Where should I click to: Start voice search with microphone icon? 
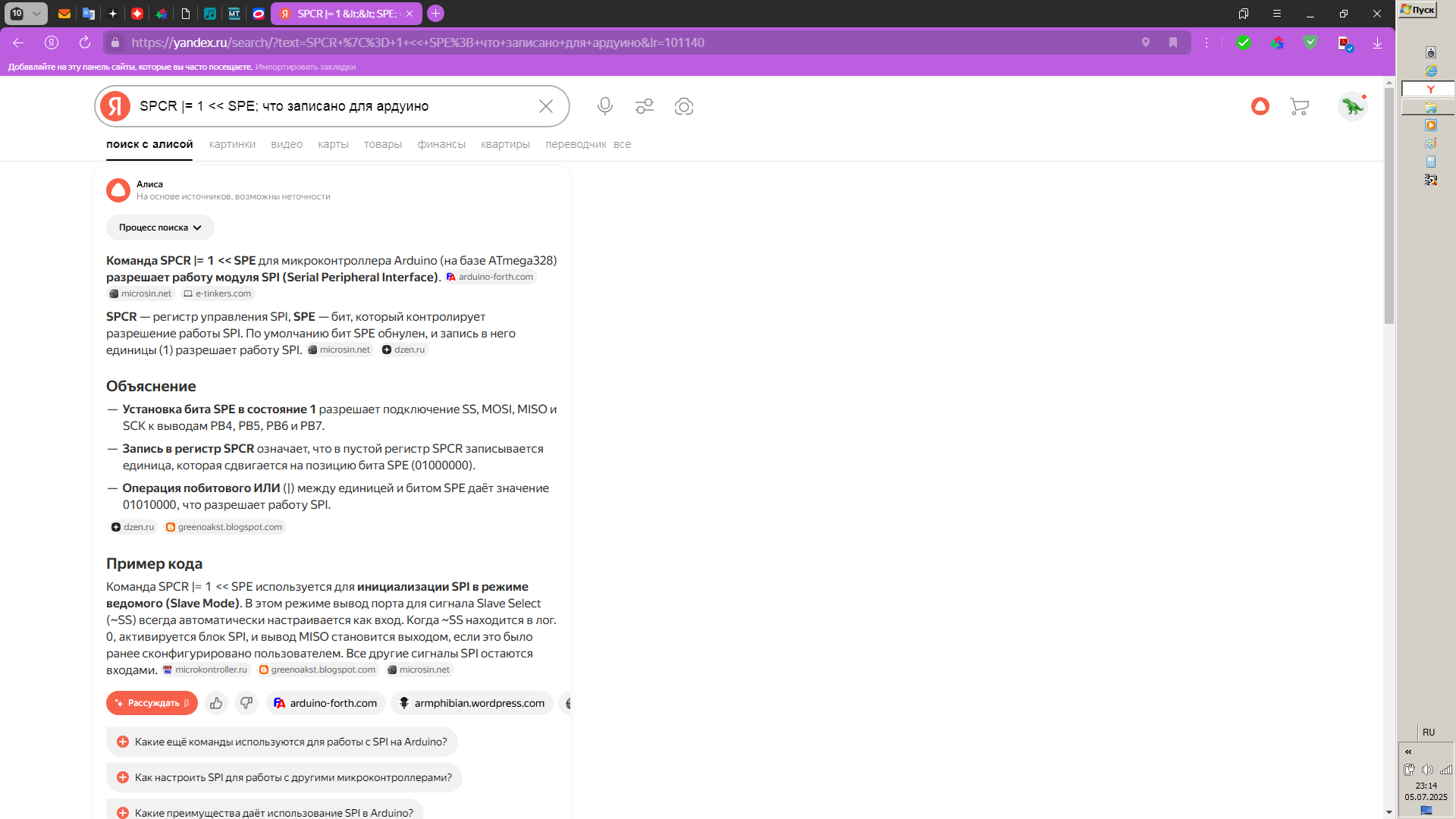605,106
